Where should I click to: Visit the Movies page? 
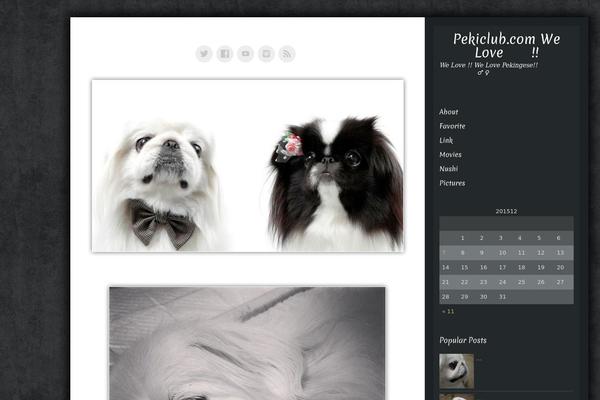click(x=450, y=154)
